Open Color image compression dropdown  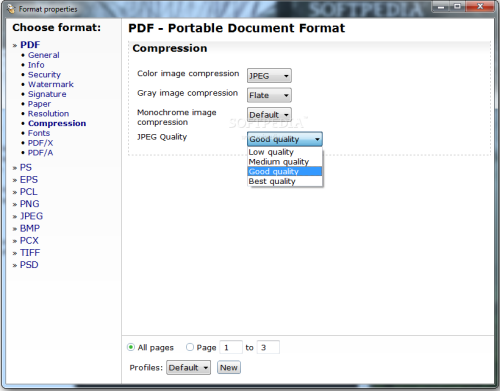pyautogui.click(x=269, y=76)
